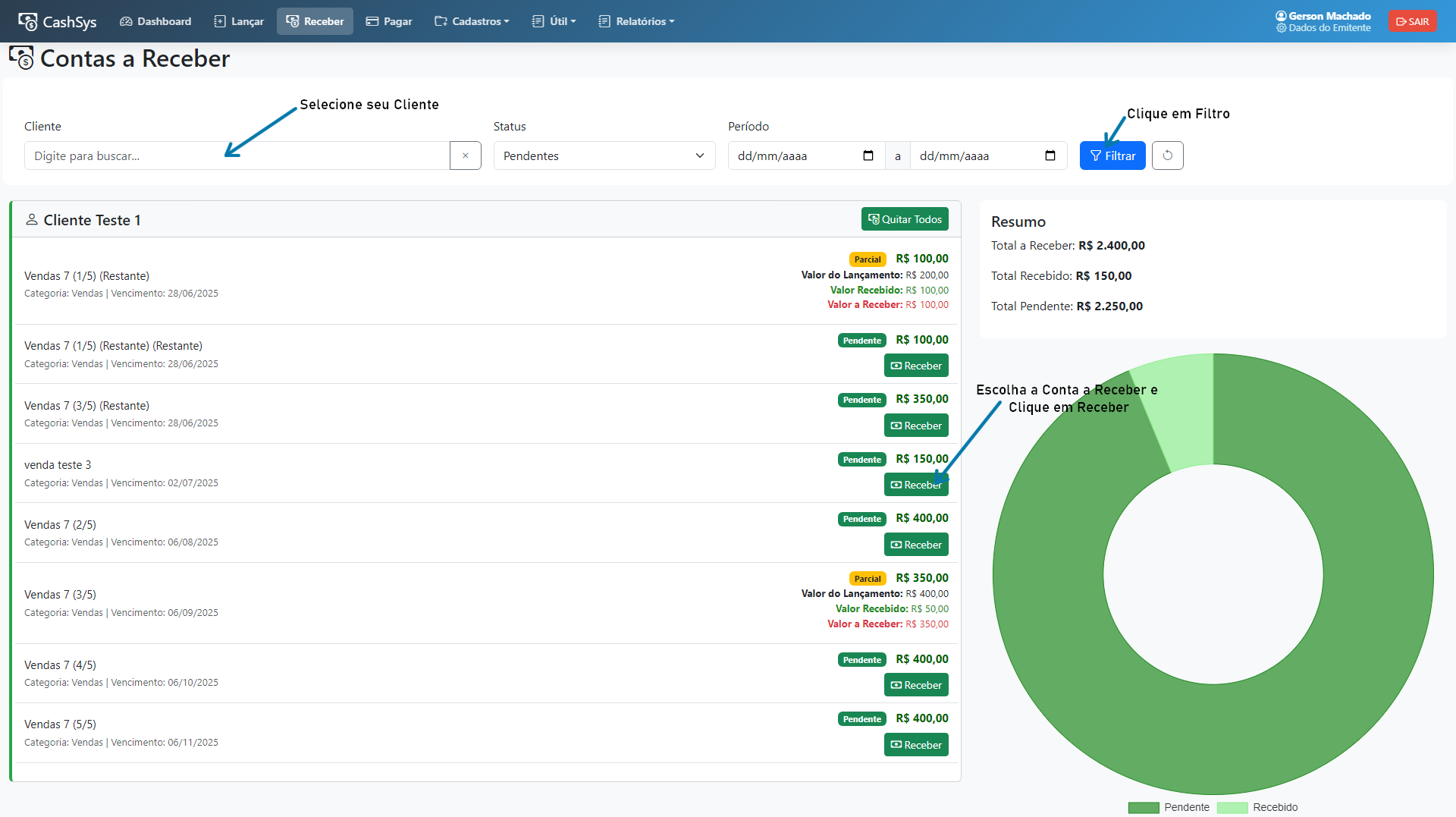Open the Status dropdown showing Pendentes
This screenshot has height=817, width=1456.
pos(604,156)
